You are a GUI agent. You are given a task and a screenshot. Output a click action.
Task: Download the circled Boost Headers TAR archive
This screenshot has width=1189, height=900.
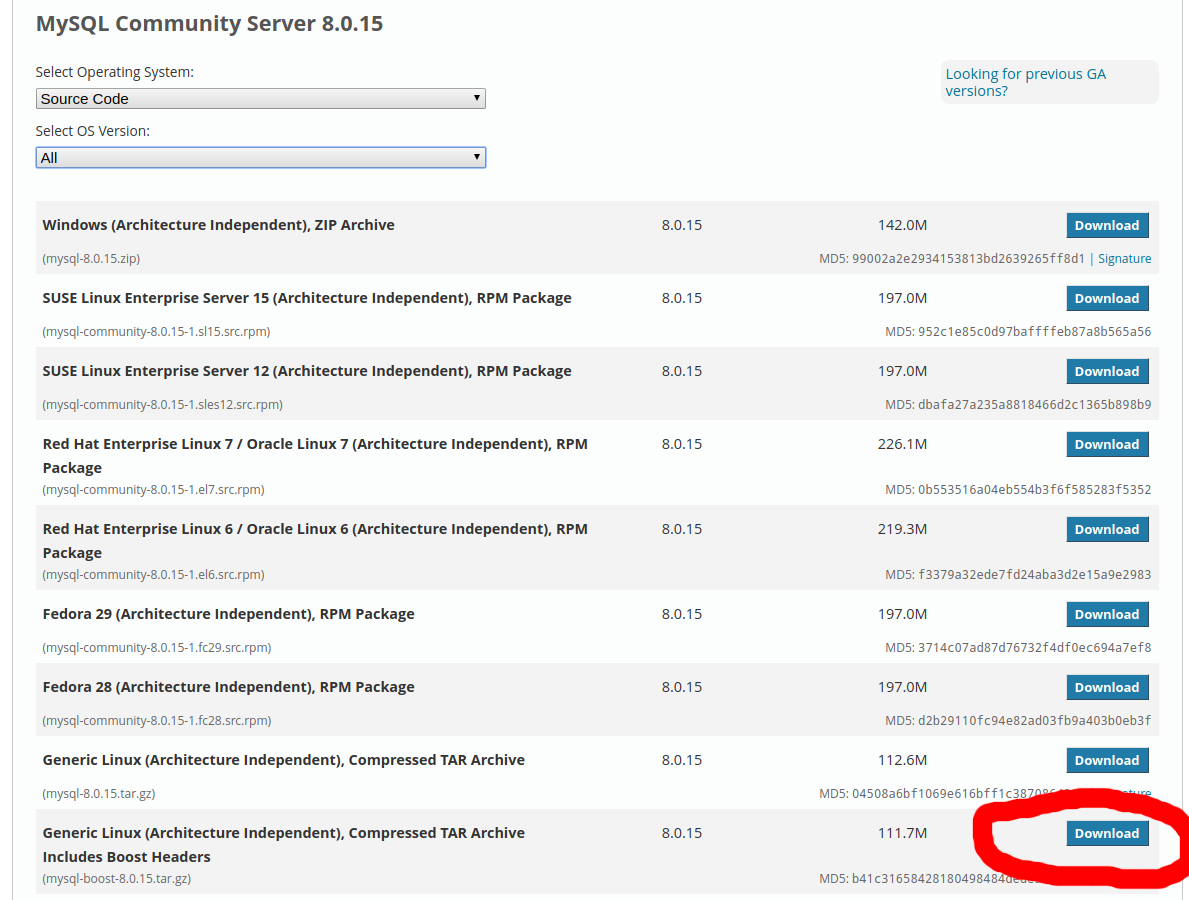(1107, 833)
